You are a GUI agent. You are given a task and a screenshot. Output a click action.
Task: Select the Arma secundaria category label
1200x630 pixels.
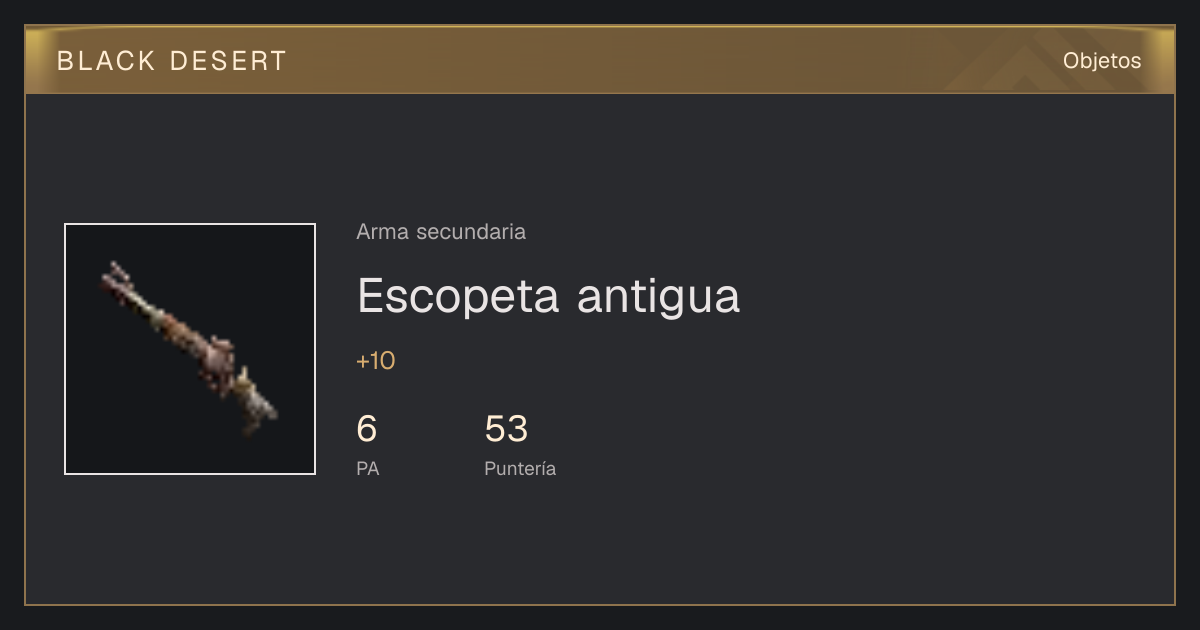[x=441, y=232]
